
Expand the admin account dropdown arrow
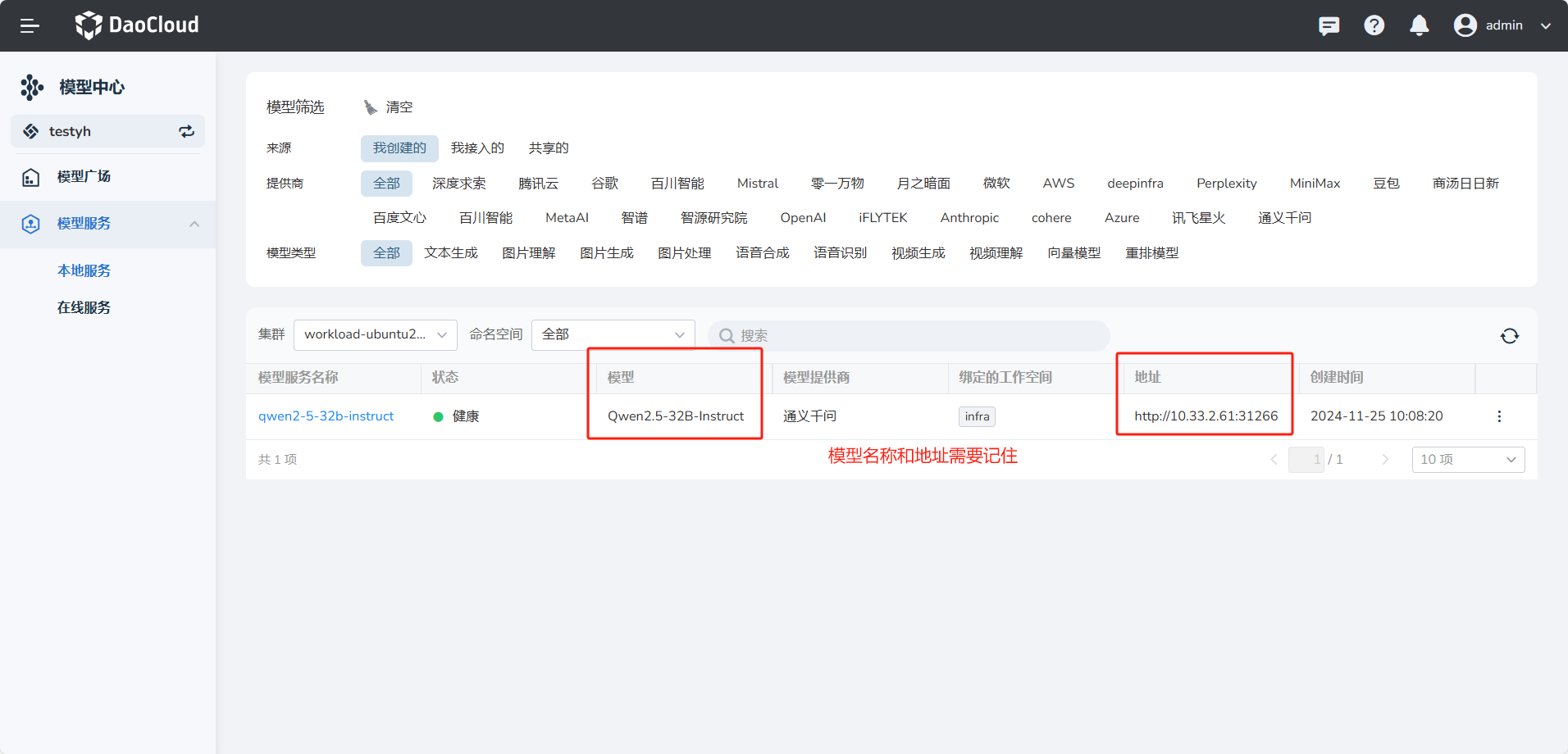(x=1546, y=25)
